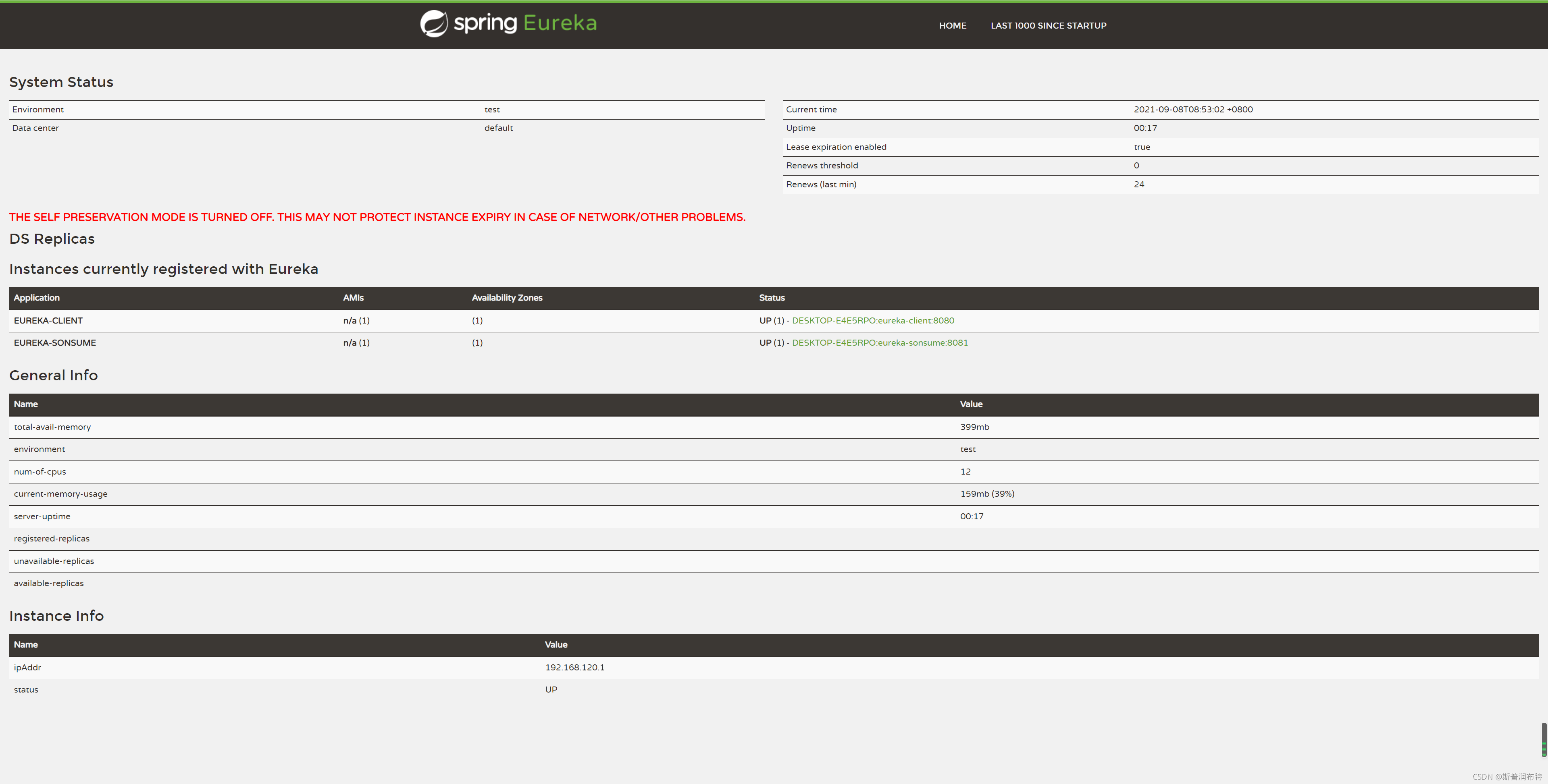Click the Data center value default

pos(498,128)
